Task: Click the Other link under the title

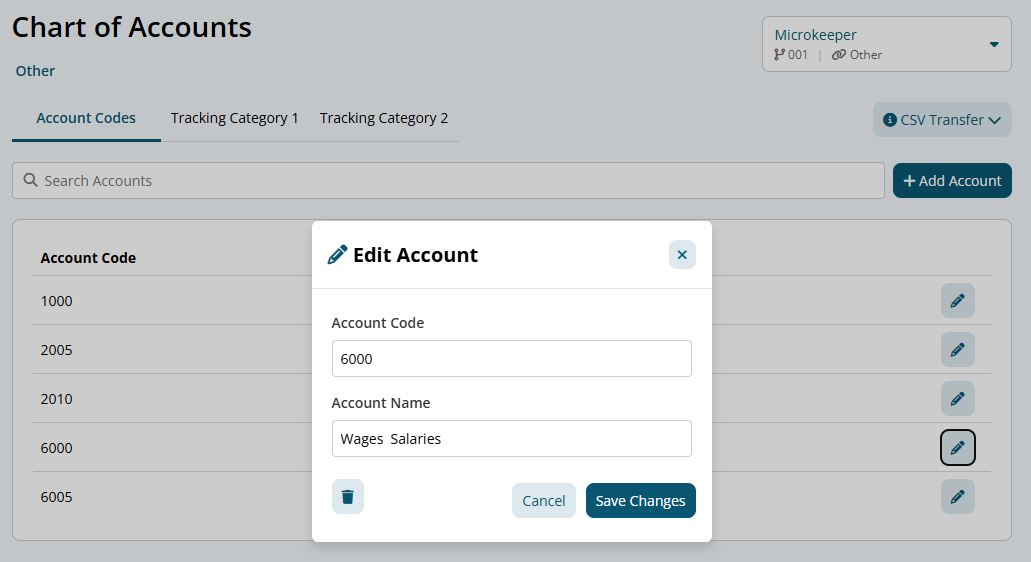Action: [x=35, y=71]
